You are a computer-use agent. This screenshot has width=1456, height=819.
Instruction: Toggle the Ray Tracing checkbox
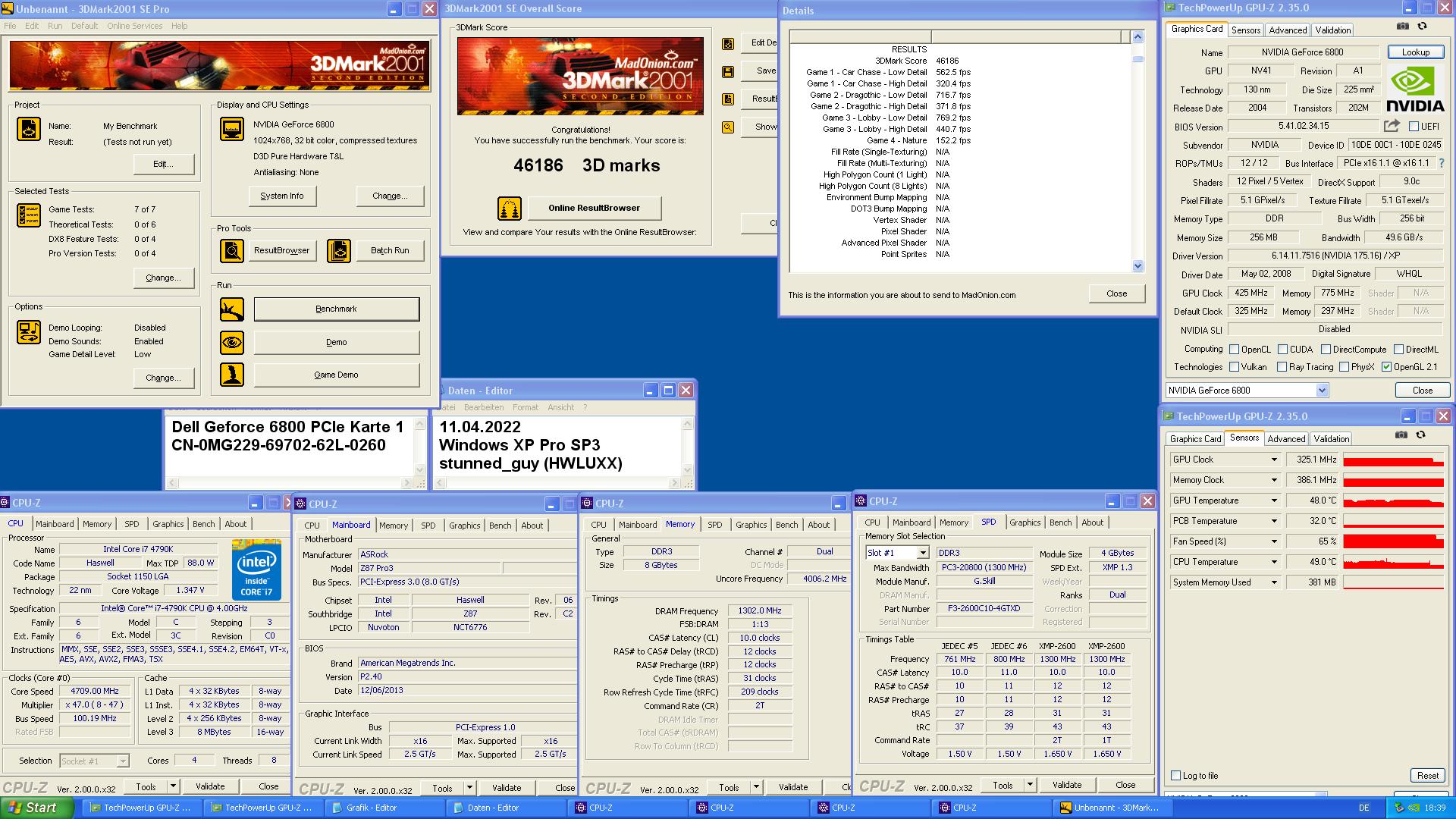1282,367
